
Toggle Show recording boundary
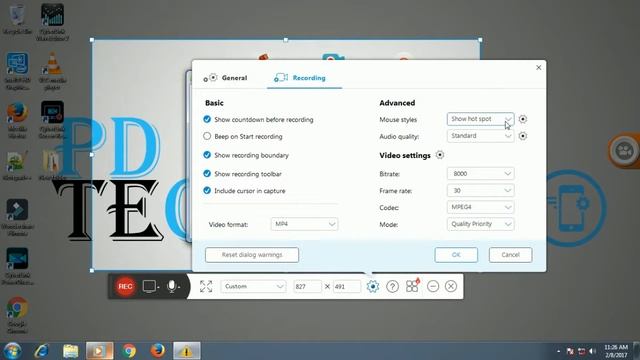tap(207, 155)
